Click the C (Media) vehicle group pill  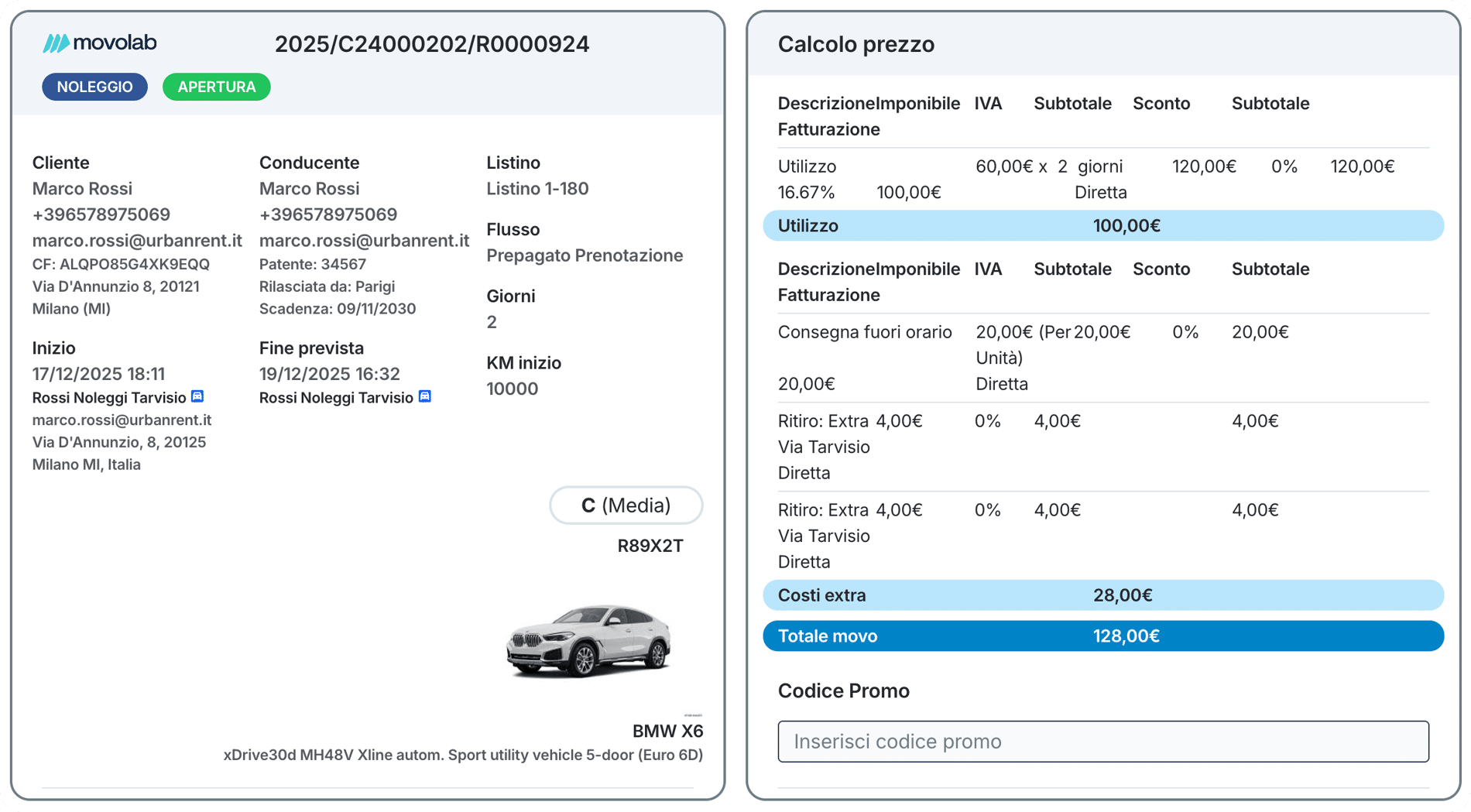point(626,505)
